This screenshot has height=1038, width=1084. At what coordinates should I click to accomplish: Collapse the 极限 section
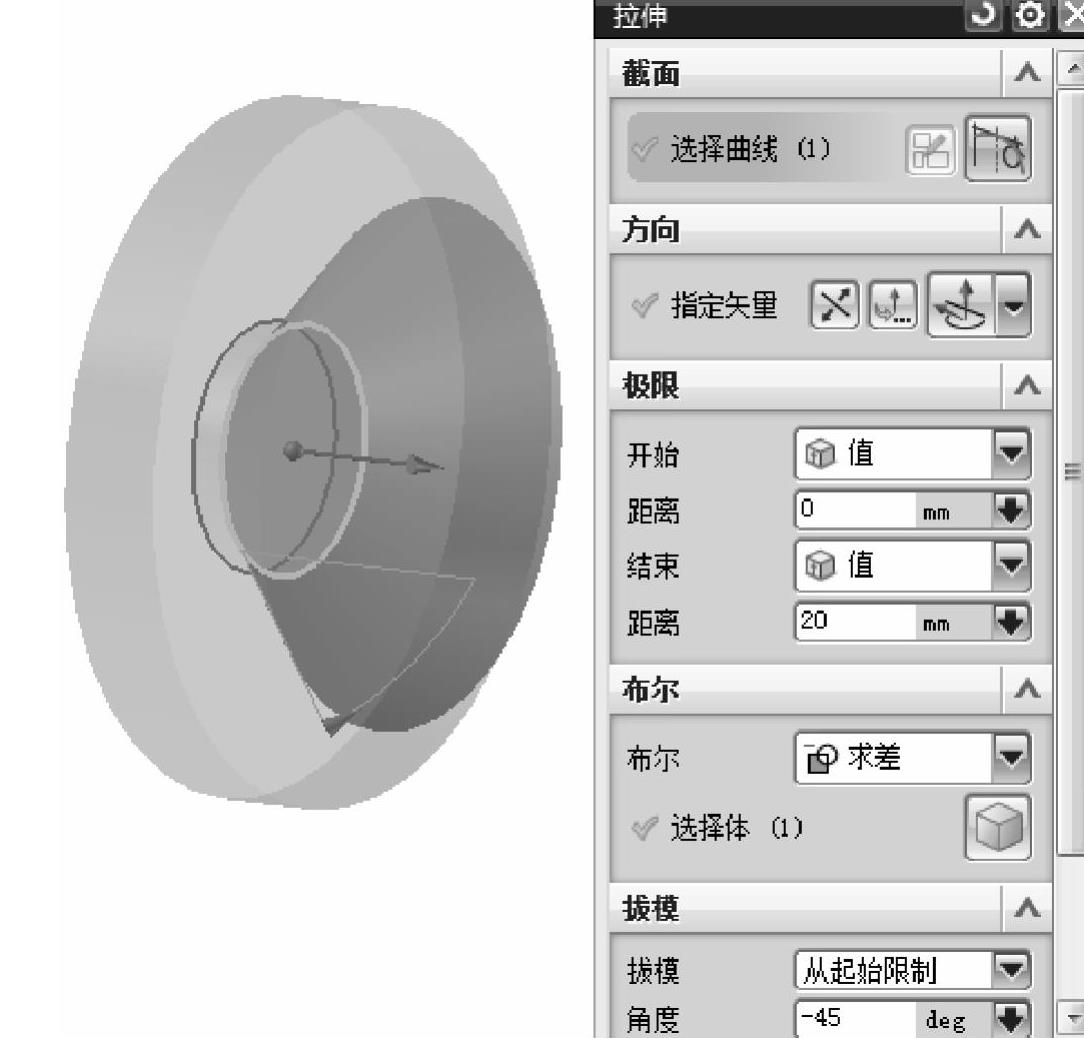coord(1027,384)
